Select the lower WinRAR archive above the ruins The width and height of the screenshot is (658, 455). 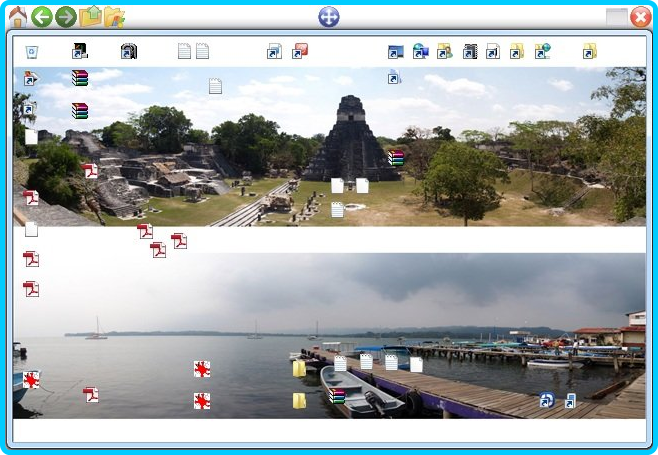click(x=80, y=111)
